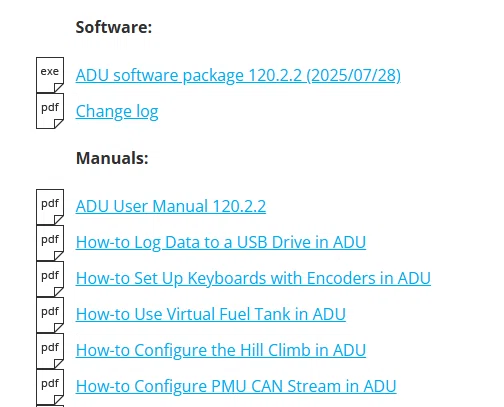Click pdf icon for Keyboards with Encoders guide
Screen dimensions: 504x407
click(x=50, y=279)
